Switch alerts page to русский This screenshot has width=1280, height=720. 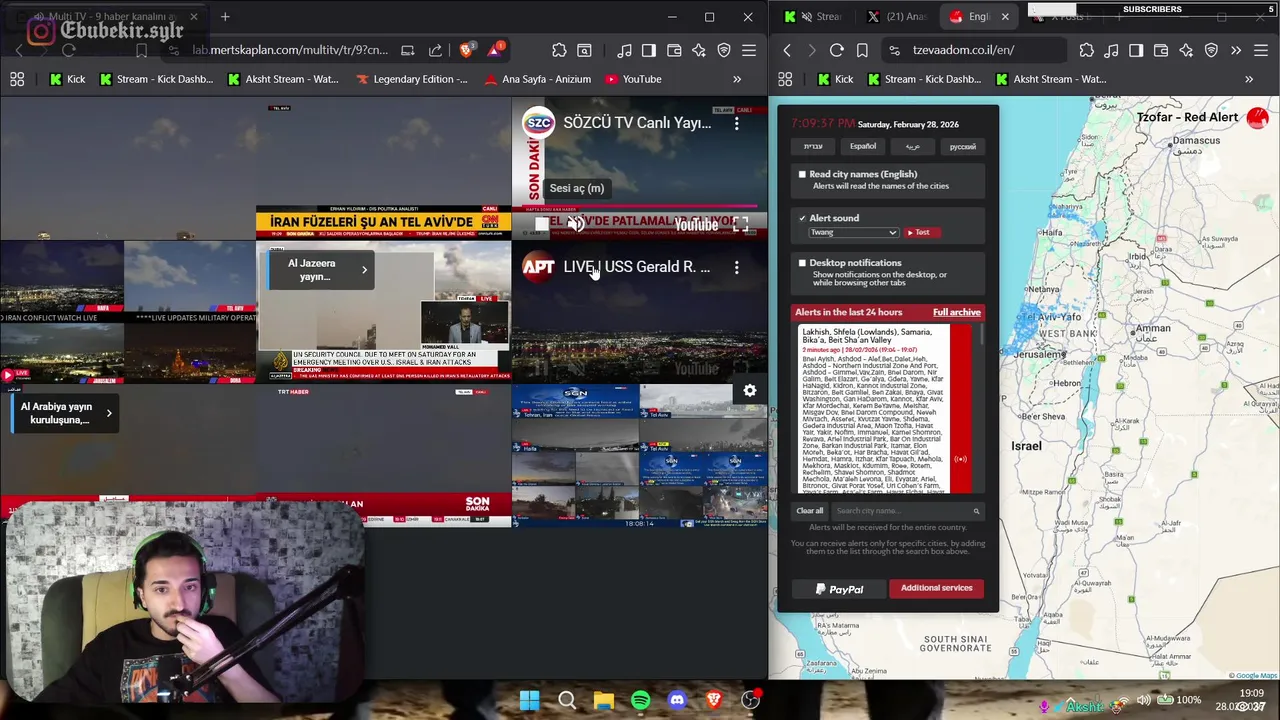(x=963, y=147)
